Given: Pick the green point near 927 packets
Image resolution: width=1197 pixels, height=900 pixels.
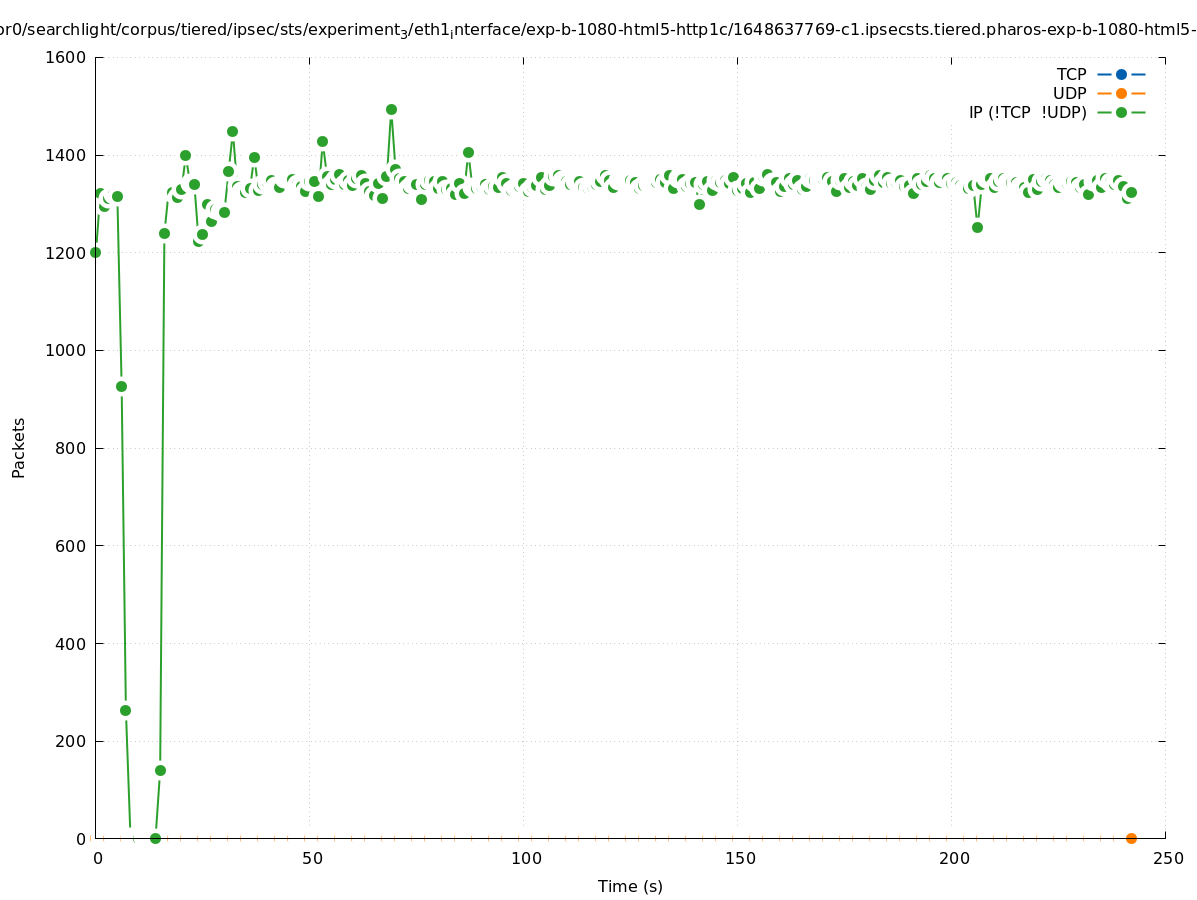Looking at the screenshot, I should (121, 386).
